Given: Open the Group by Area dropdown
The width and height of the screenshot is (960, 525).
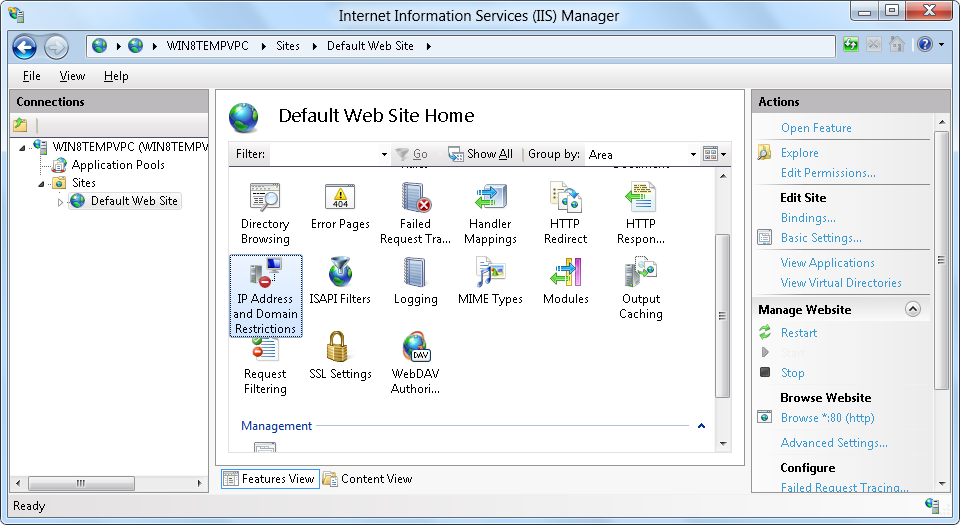Looking at the screenshot, I should tap(692, 154).
